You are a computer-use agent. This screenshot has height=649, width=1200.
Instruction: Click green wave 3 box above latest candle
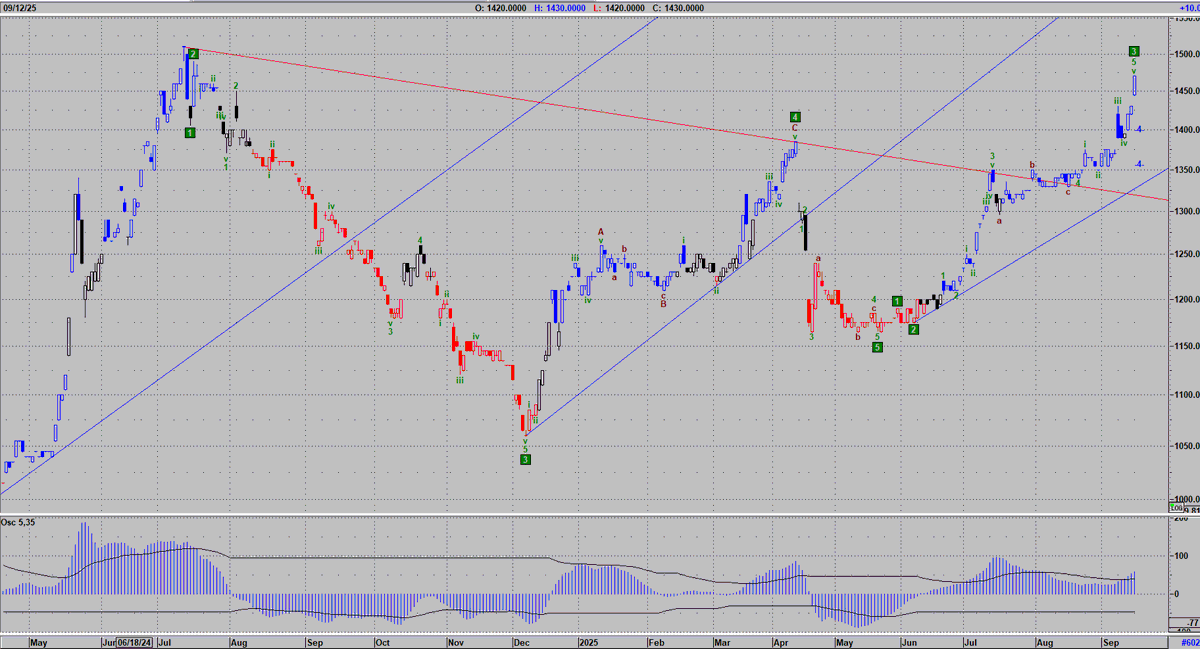coord(1134,50)
